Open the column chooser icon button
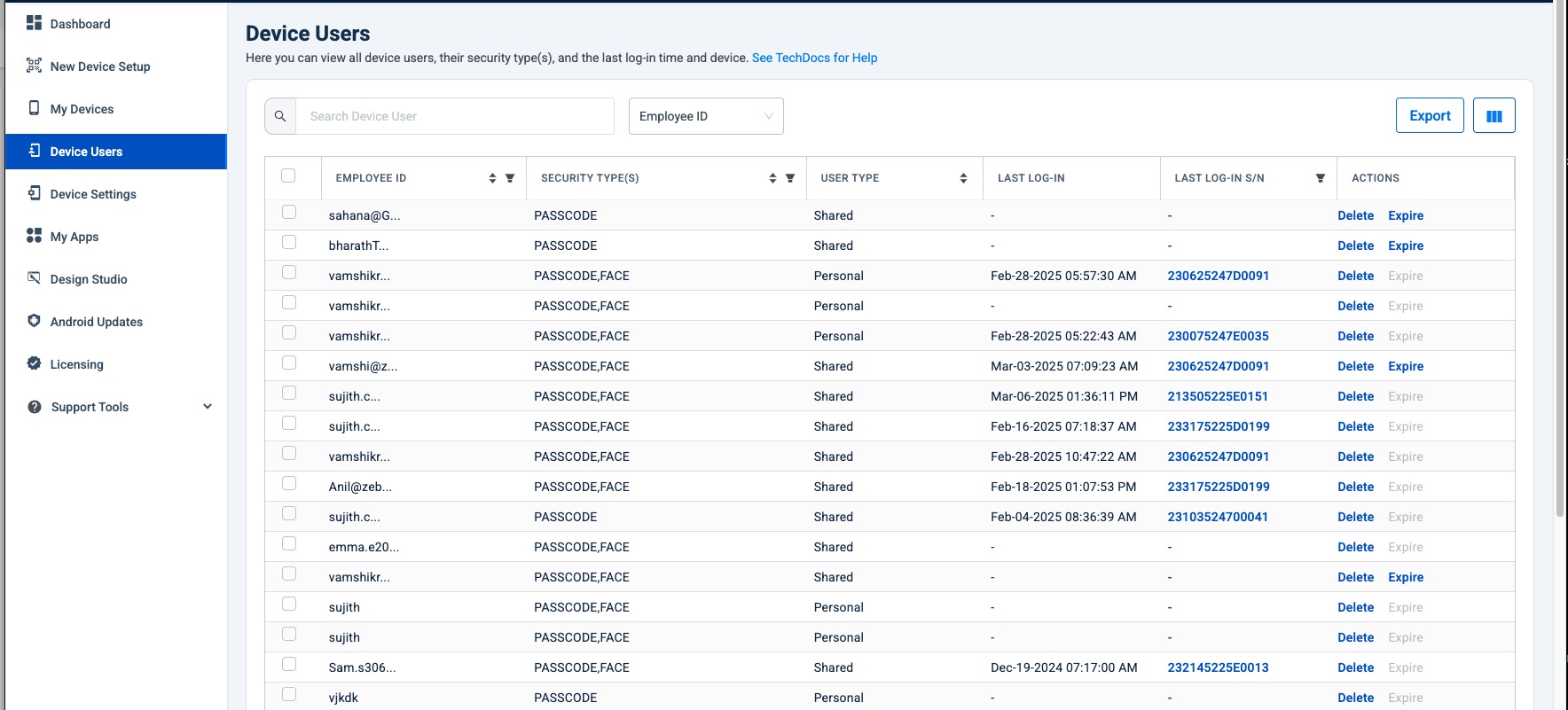The height and width of the screenshot is (710, 1568). [1494, 116]
